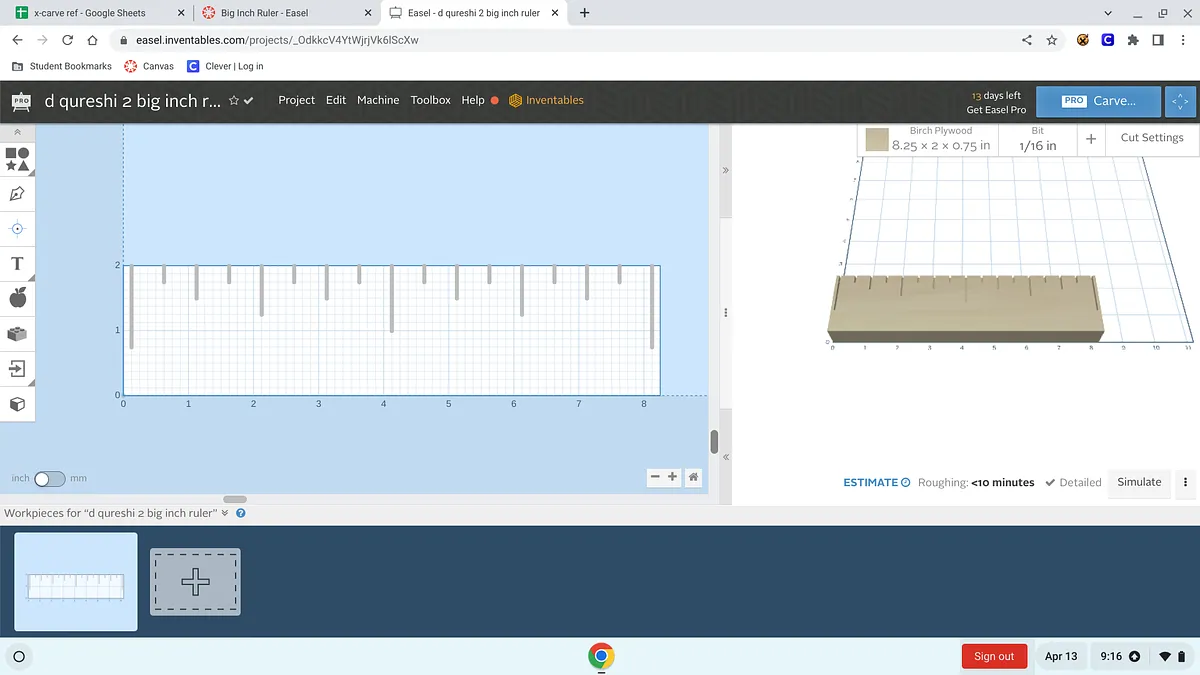Screen dimensions: 1200x675
Task: Open the 3D cube tool
Action: point(17,404)
